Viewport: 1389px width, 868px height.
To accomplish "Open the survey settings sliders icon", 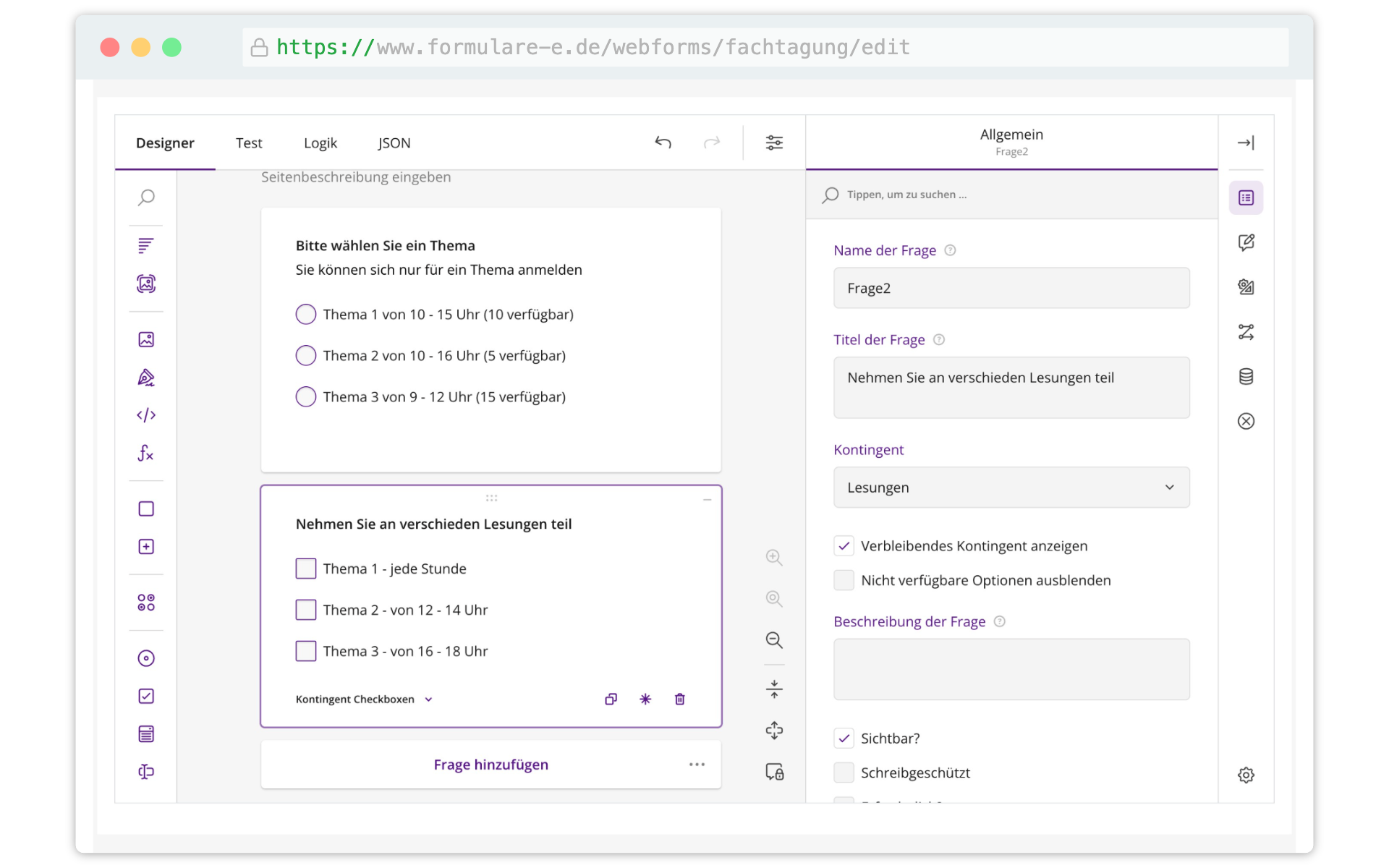I will (x=774, y=142).
